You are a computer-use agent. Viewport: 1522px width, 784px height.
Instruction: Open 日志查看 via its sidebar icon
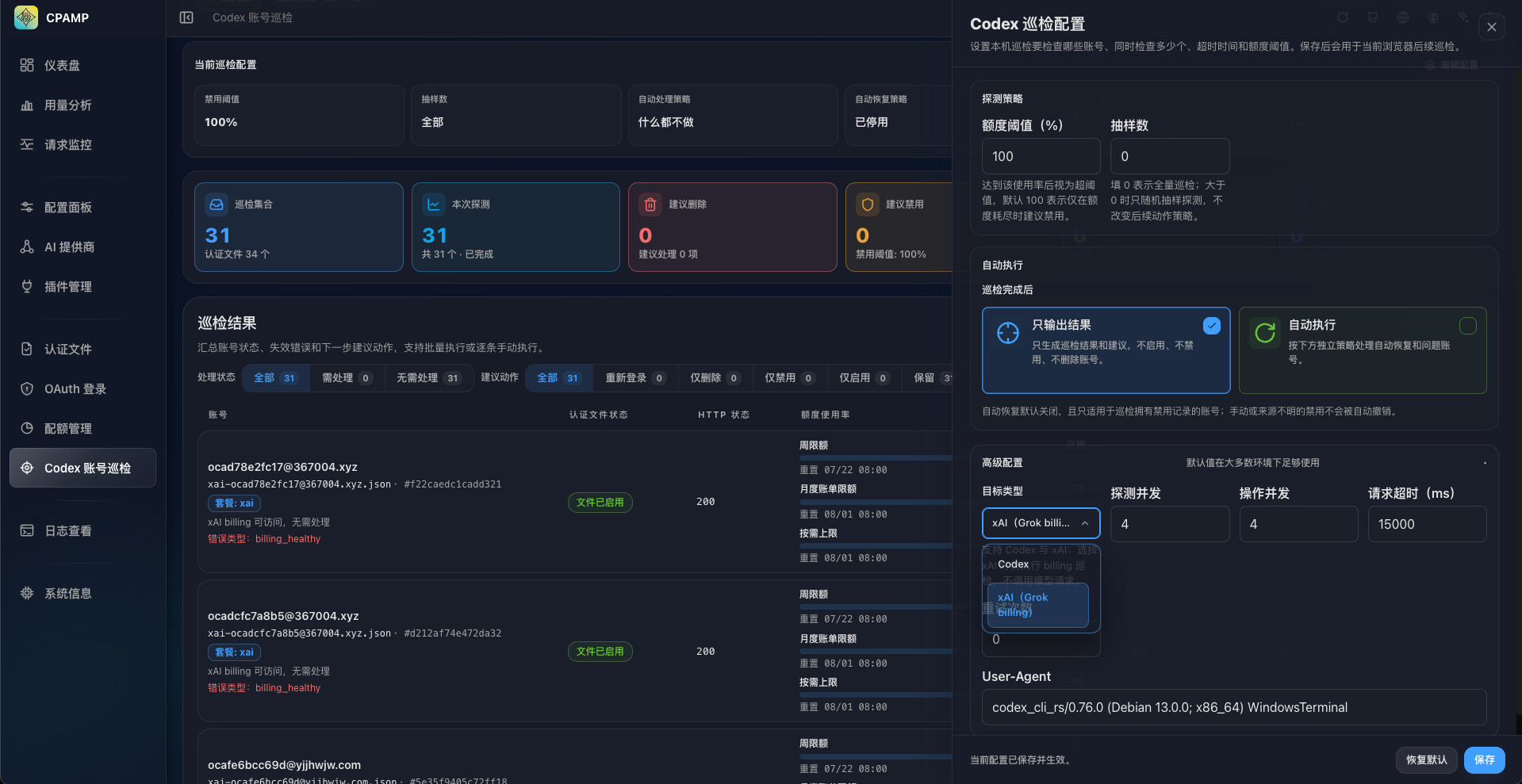pyautogui.click(x=27, y=530)
